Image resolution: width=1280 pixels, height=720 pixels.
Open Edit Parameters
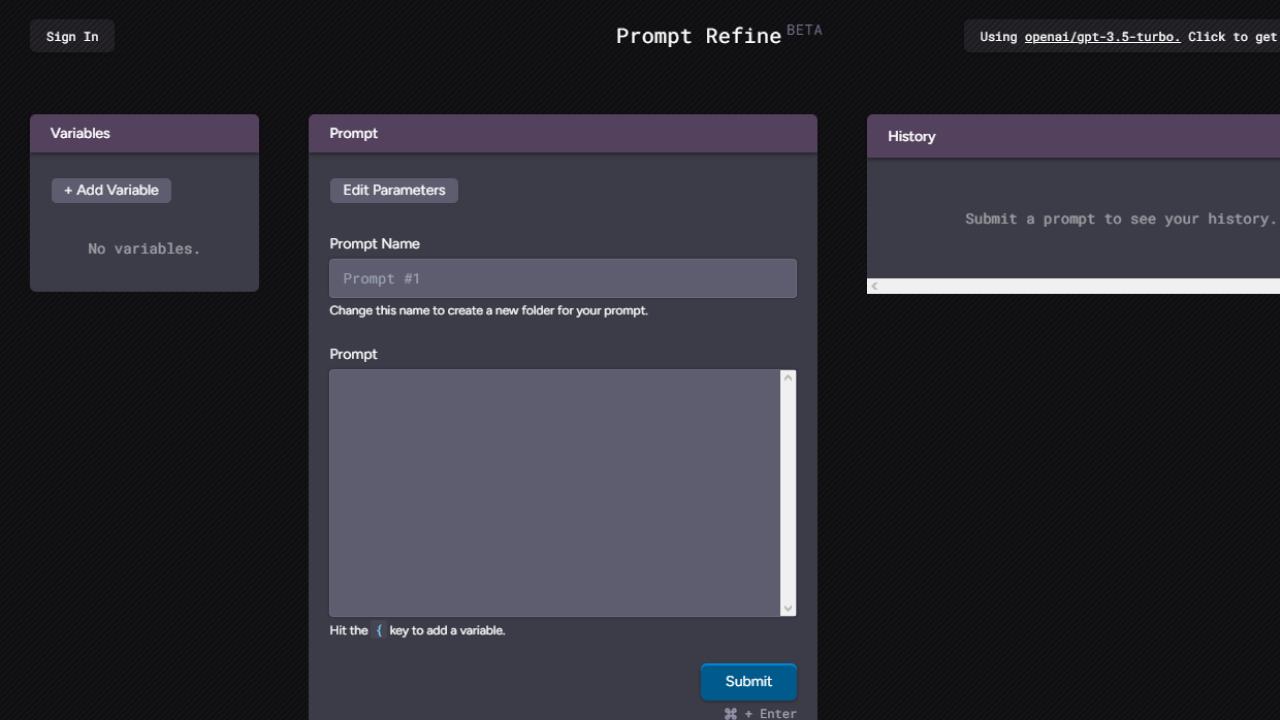[x=394, y=190]
